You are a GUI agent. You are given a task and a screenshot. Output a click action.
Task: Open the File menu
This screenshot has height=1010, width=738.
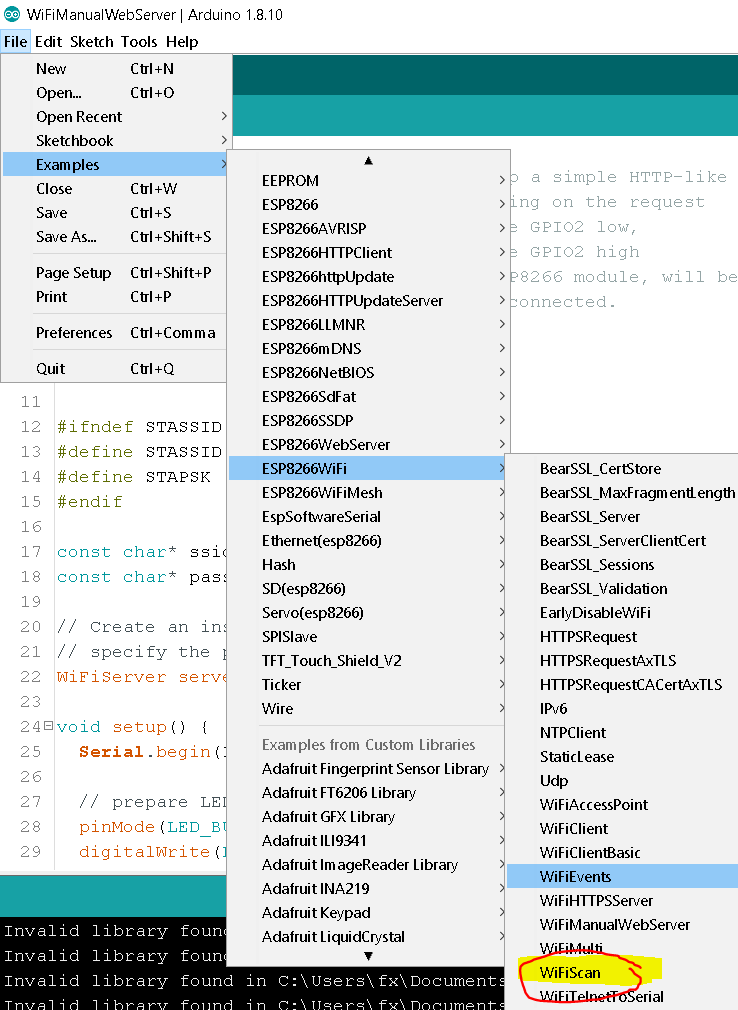coord(15,42)
